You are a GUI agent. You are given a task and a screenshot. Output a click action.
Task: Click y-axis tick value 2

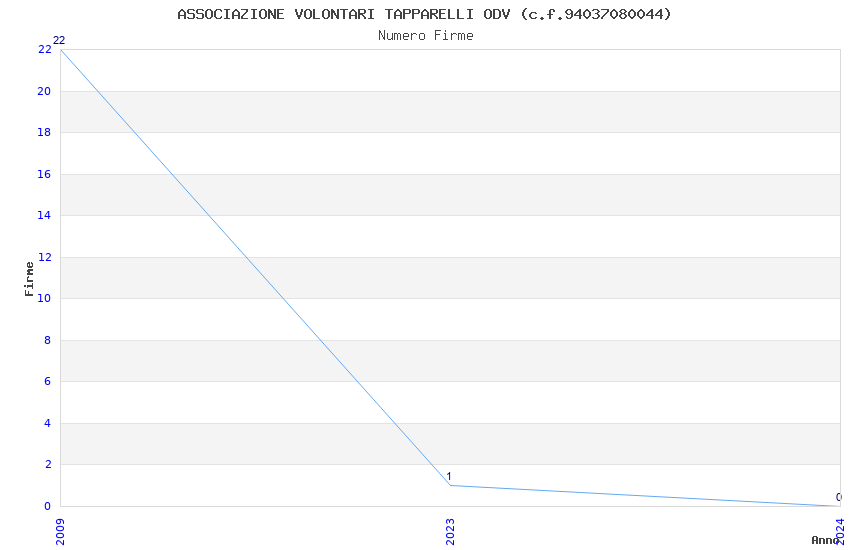pyautogui.click(x=47, y=464)
